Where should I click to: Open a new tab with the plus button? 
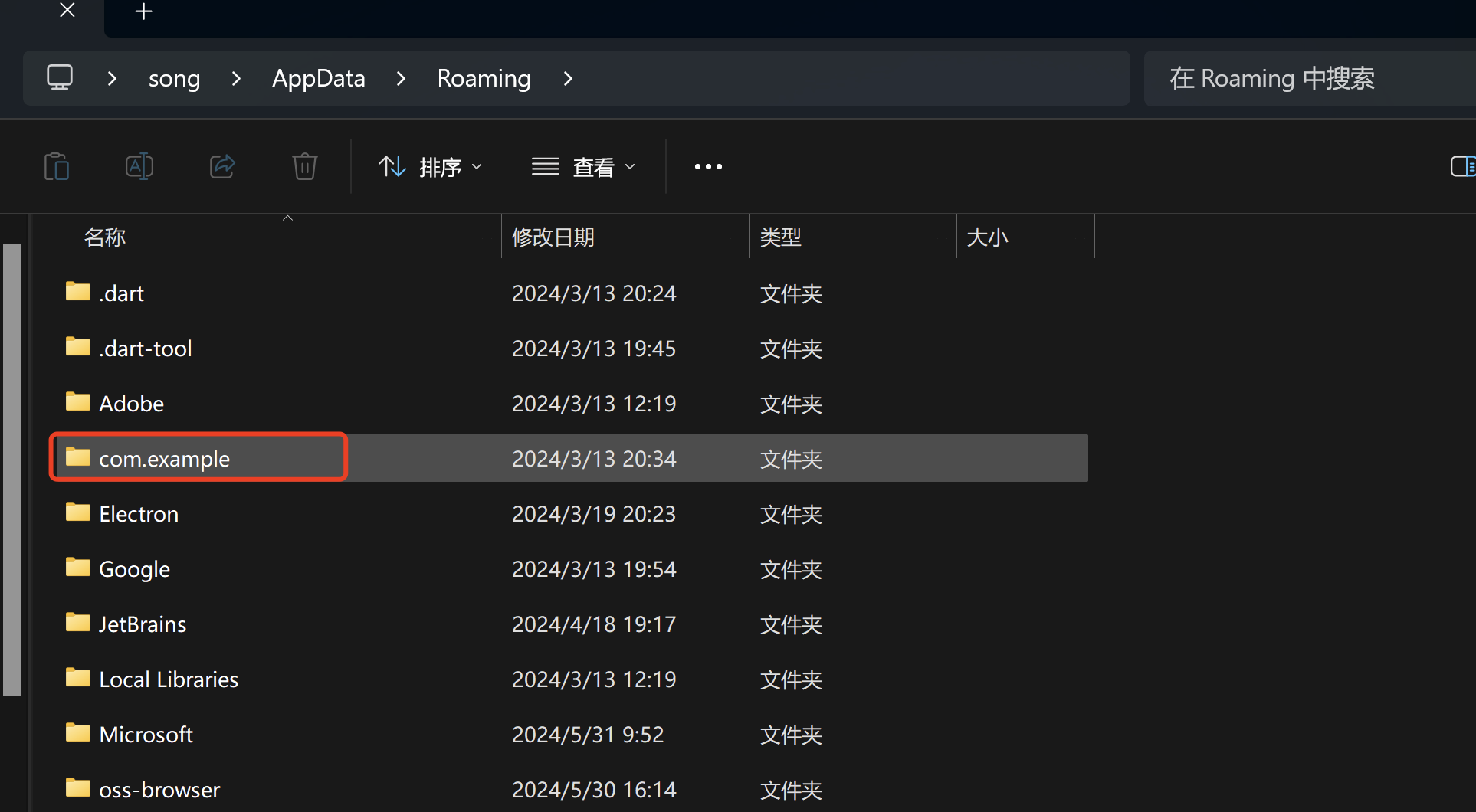(143, 11)
